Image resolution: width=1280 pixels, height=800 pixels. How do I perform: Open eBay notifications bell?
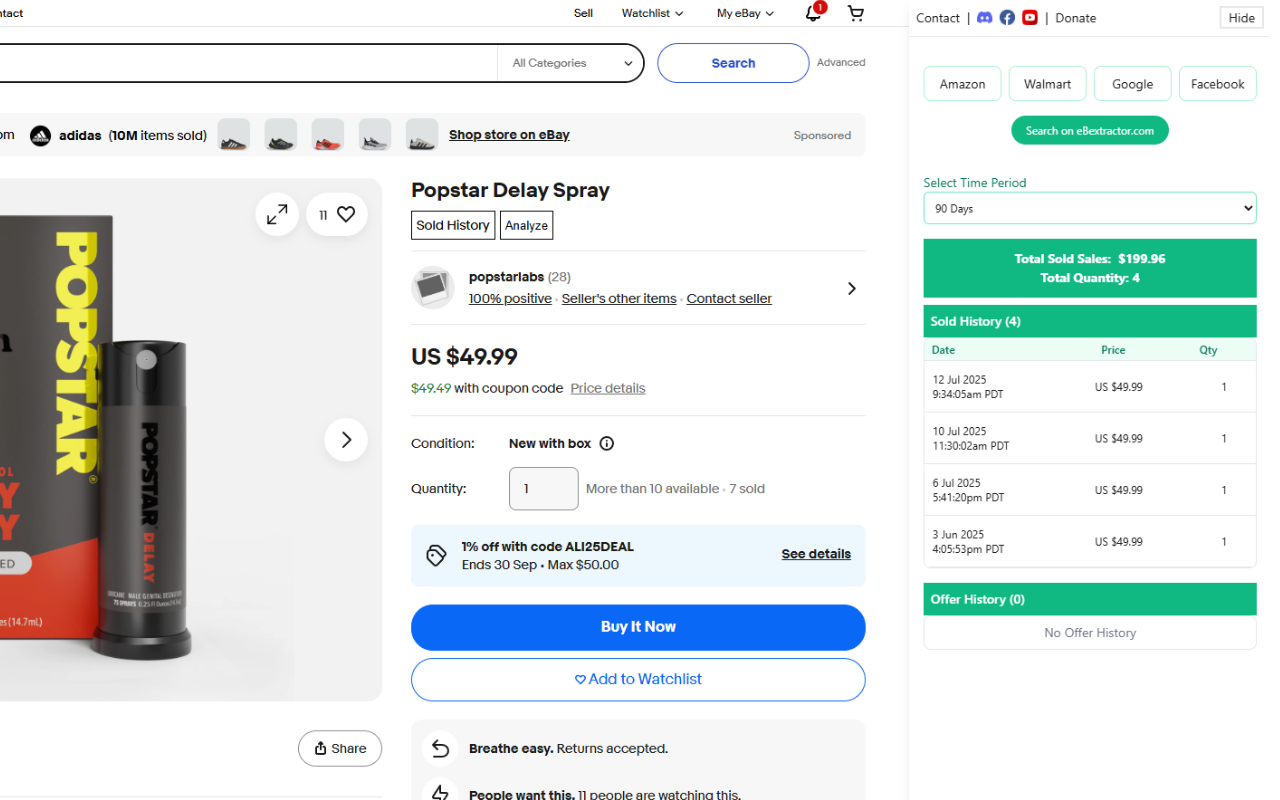[x=812, y=13]
